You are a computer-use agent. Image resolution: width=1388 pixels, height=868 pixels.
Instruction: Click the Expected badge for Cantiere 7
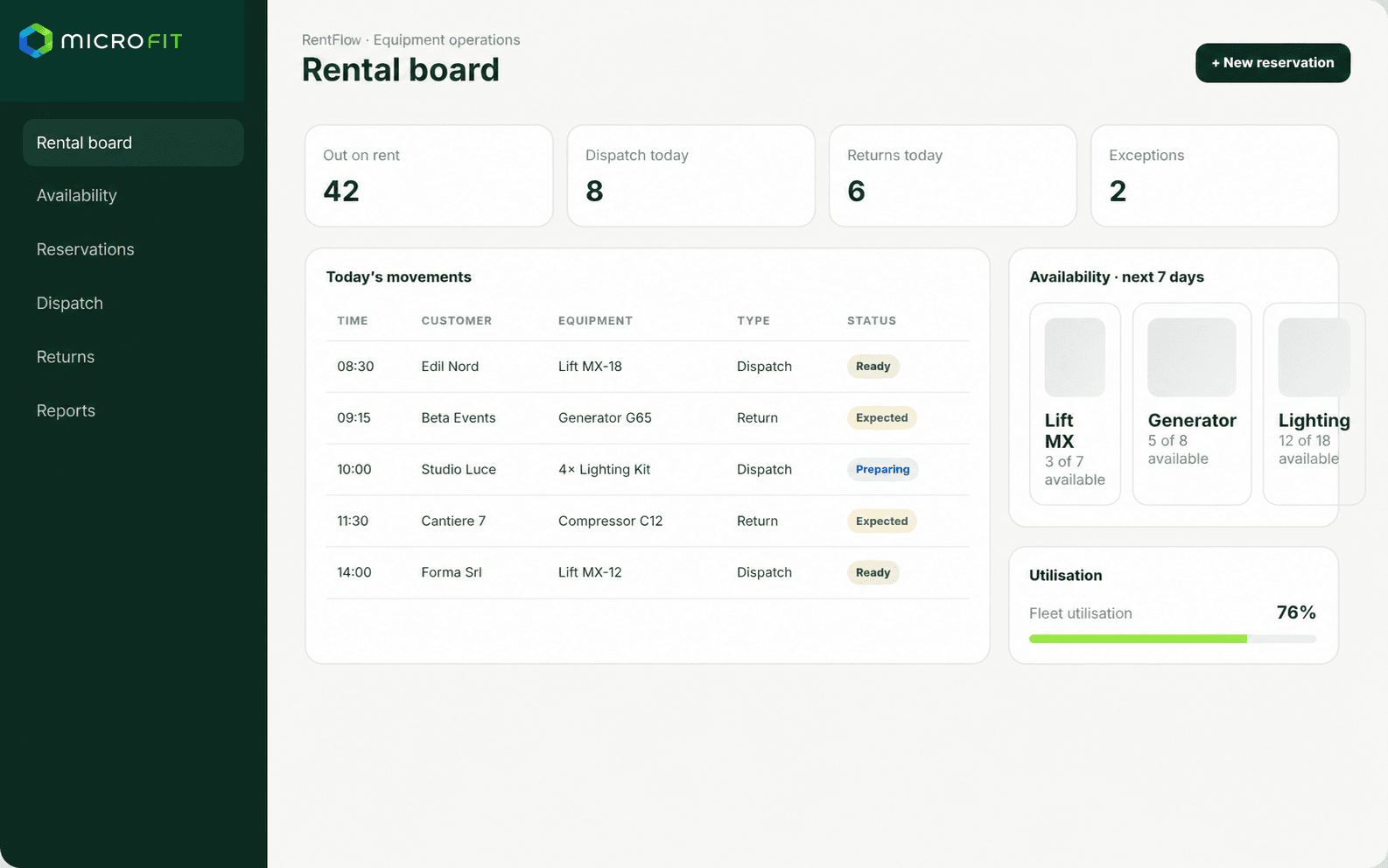pos(882,521)
